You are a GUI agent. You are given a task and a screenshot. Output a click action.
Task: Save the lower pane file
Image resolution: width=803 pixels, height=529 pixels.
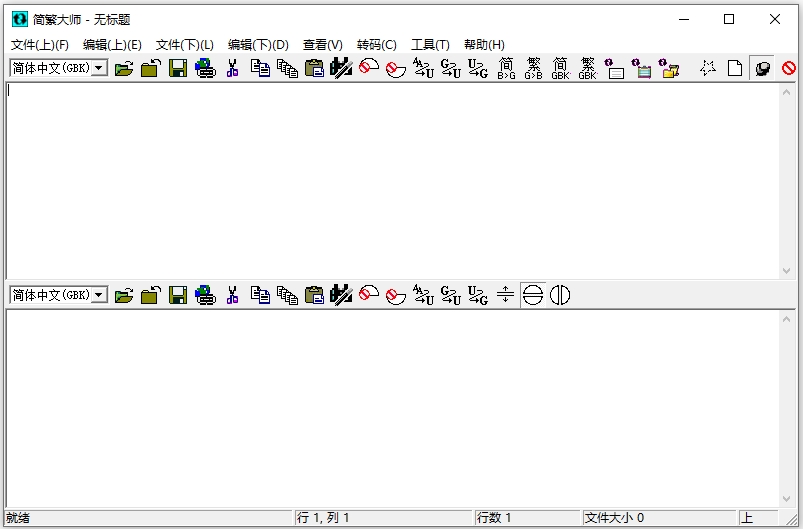point(178,295)
